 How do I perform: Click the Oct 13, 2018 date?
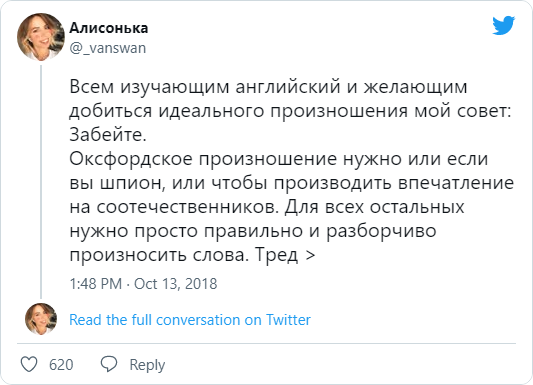(x=175, y=284)
